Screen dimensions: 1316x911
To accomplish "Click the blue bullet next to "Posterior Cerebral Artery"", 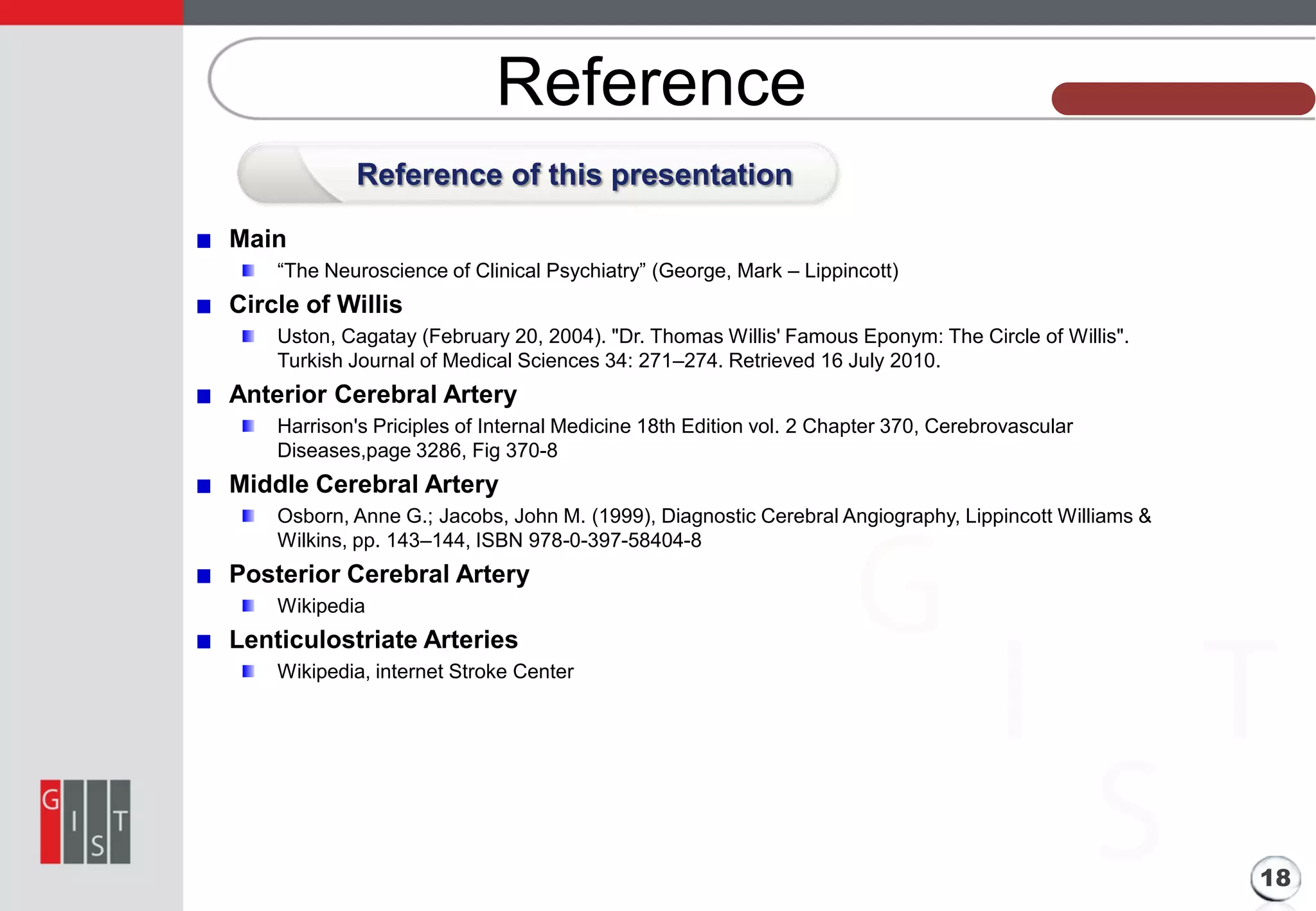I will tap(204, 576).
